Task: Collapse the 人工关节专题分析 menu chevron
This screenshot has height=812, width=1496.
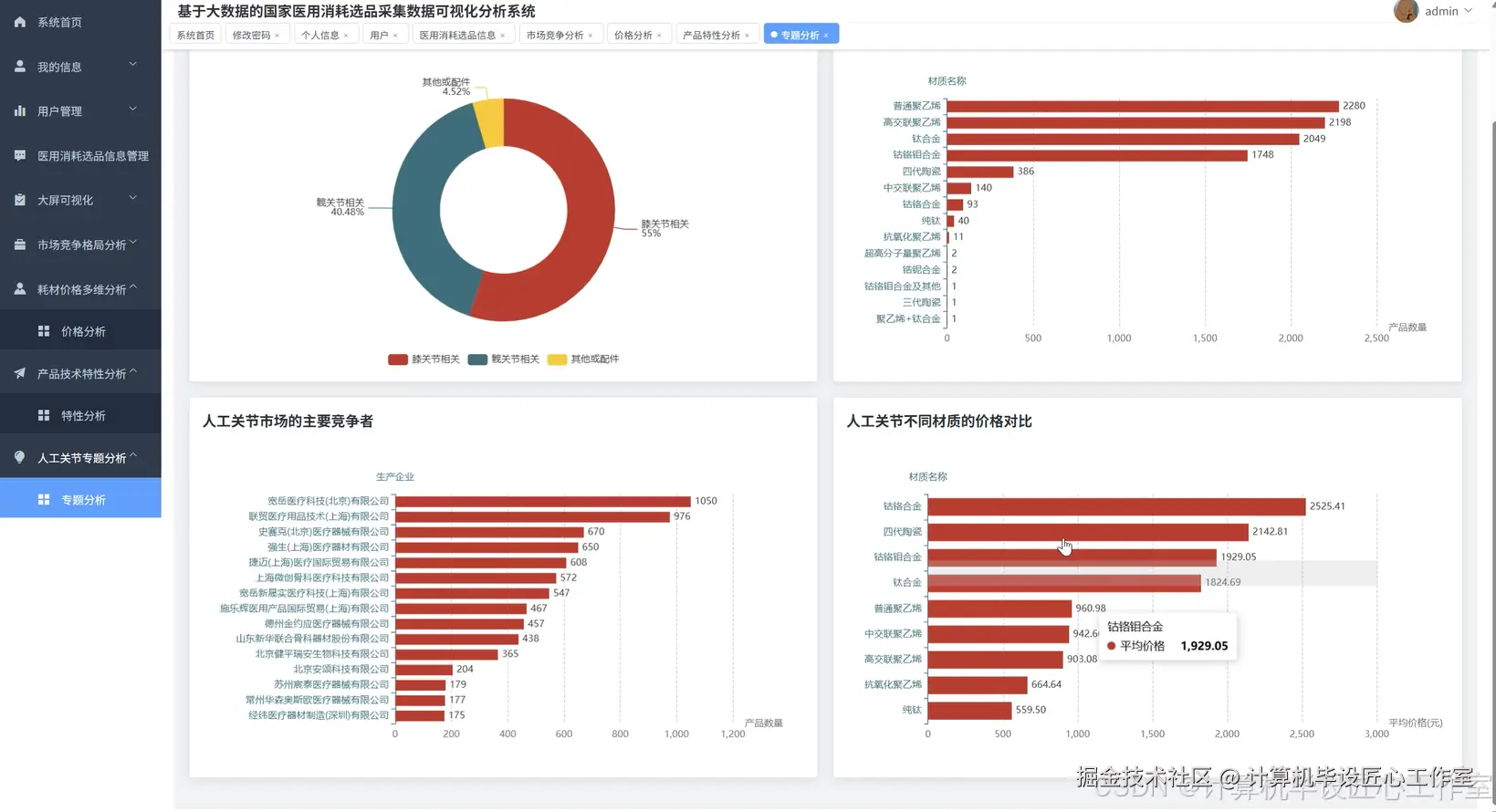Action: coord(133,455)
